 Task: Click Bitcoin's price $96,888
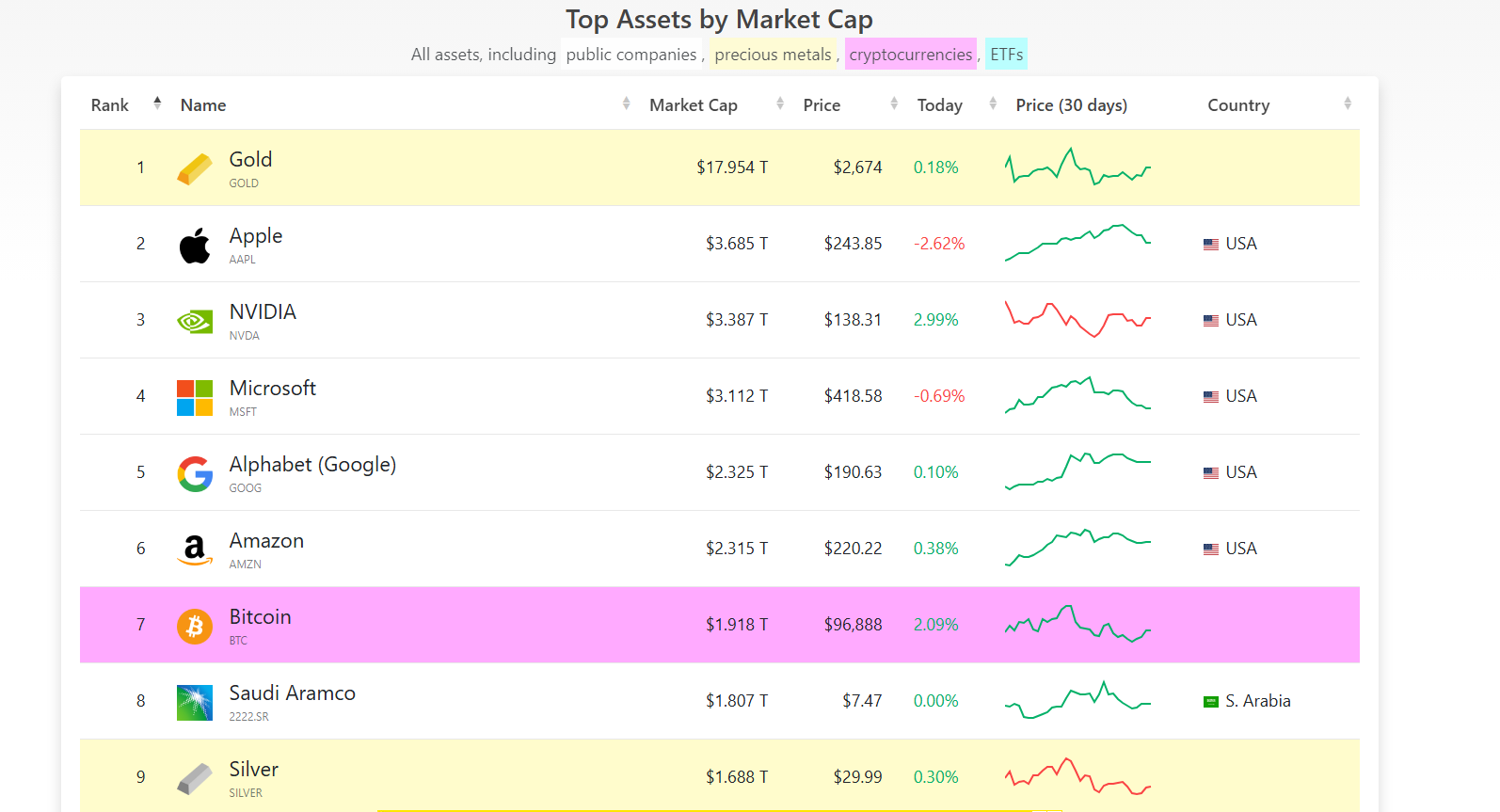854,625
